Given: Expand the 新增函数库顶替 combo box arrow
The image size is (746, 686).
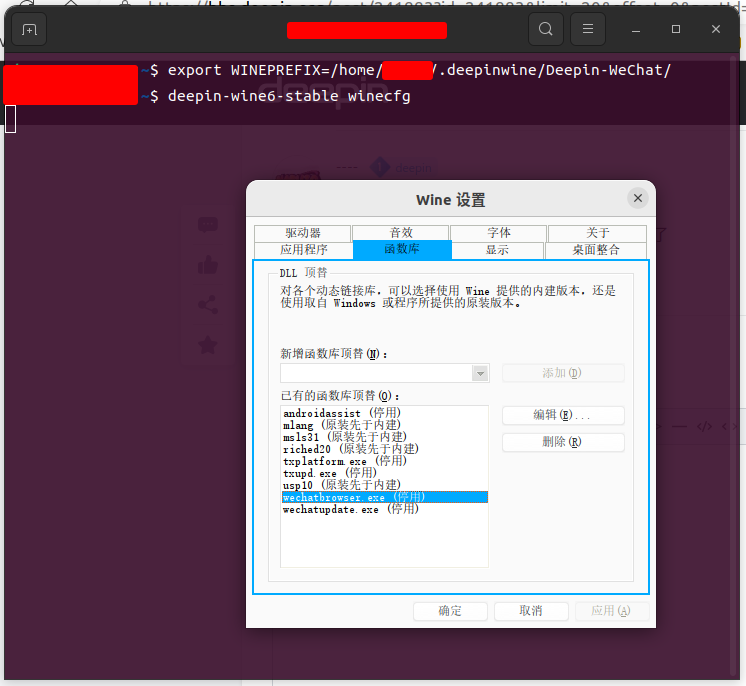Looking at the screenshot, I should pos(481,373).
